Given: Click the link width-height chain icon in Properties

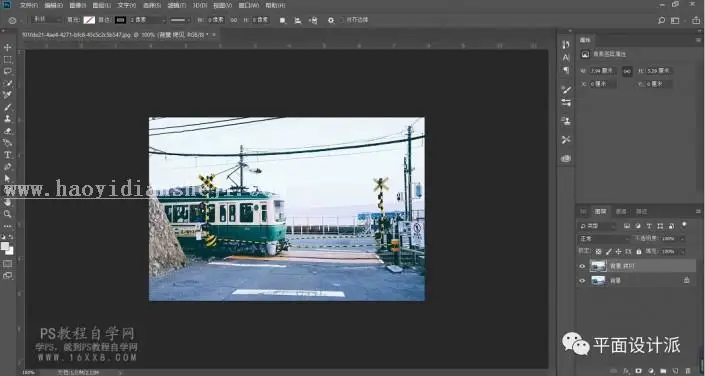Looking at the screenshot, I should pos(627,71).
